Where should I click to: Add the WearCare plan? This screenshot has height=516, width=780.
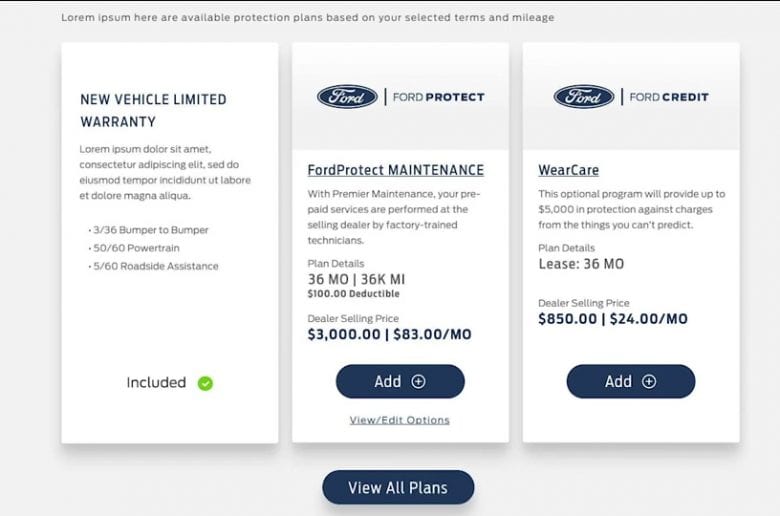click(x=631, y=382)
